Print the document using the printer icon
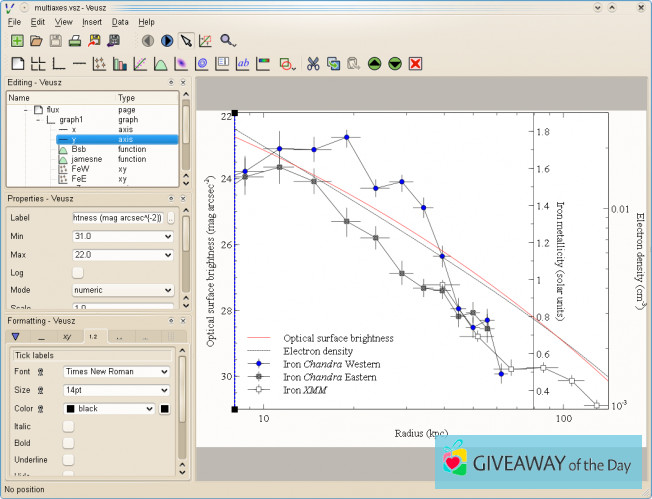 tap(75, 41)
